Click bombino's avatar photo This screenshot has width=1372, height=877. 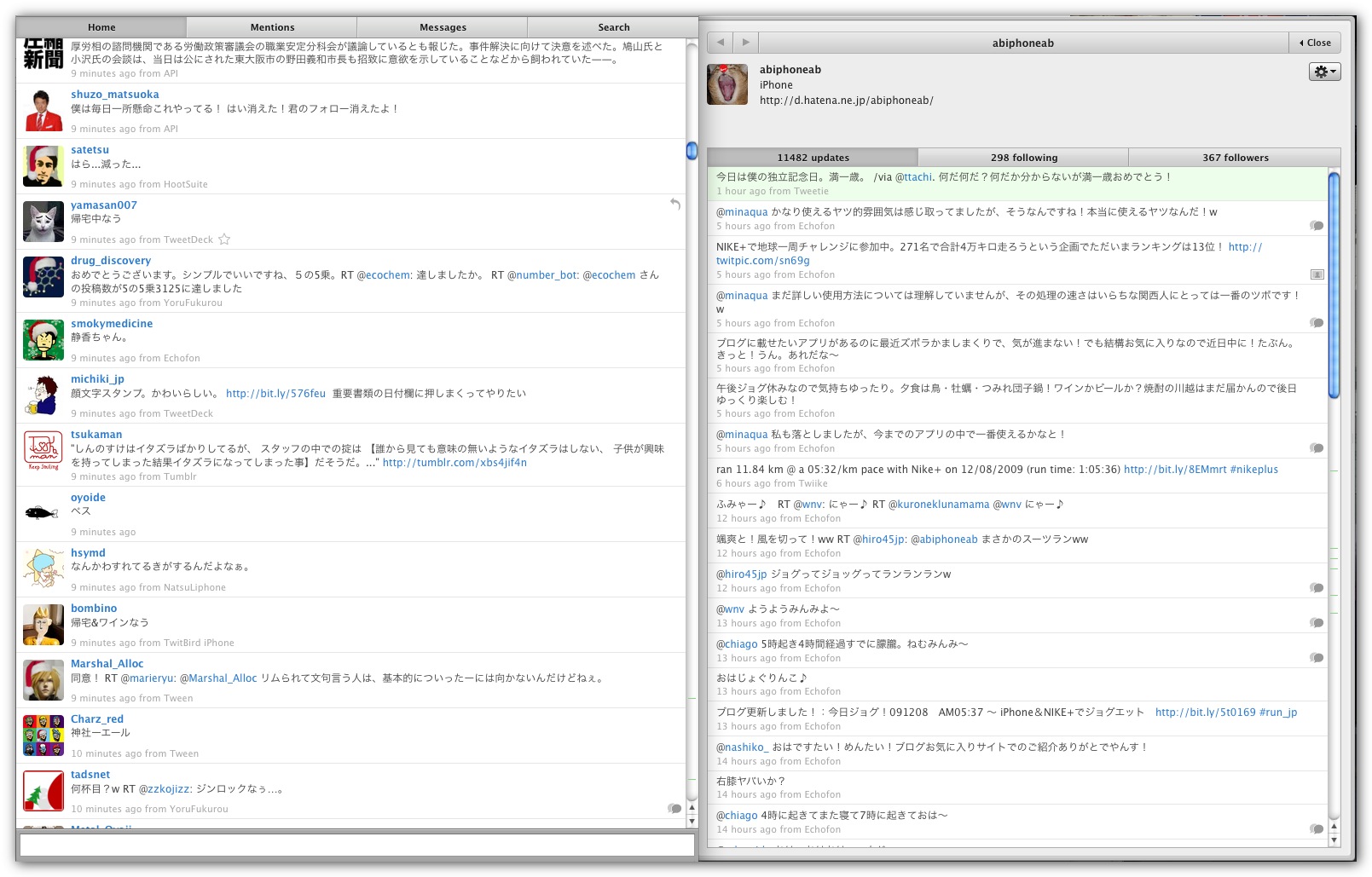(43, 625)
